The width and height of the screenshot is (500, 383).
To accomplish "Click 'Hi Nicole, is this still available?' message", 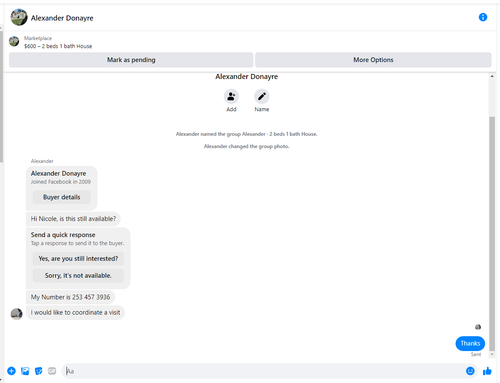I will (73, 219).
